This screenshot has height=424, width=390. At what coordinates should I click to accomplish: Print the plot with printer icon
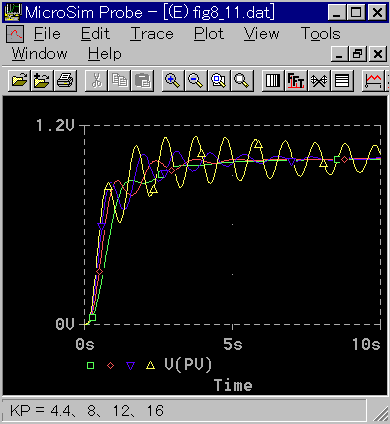coord(65,80)
